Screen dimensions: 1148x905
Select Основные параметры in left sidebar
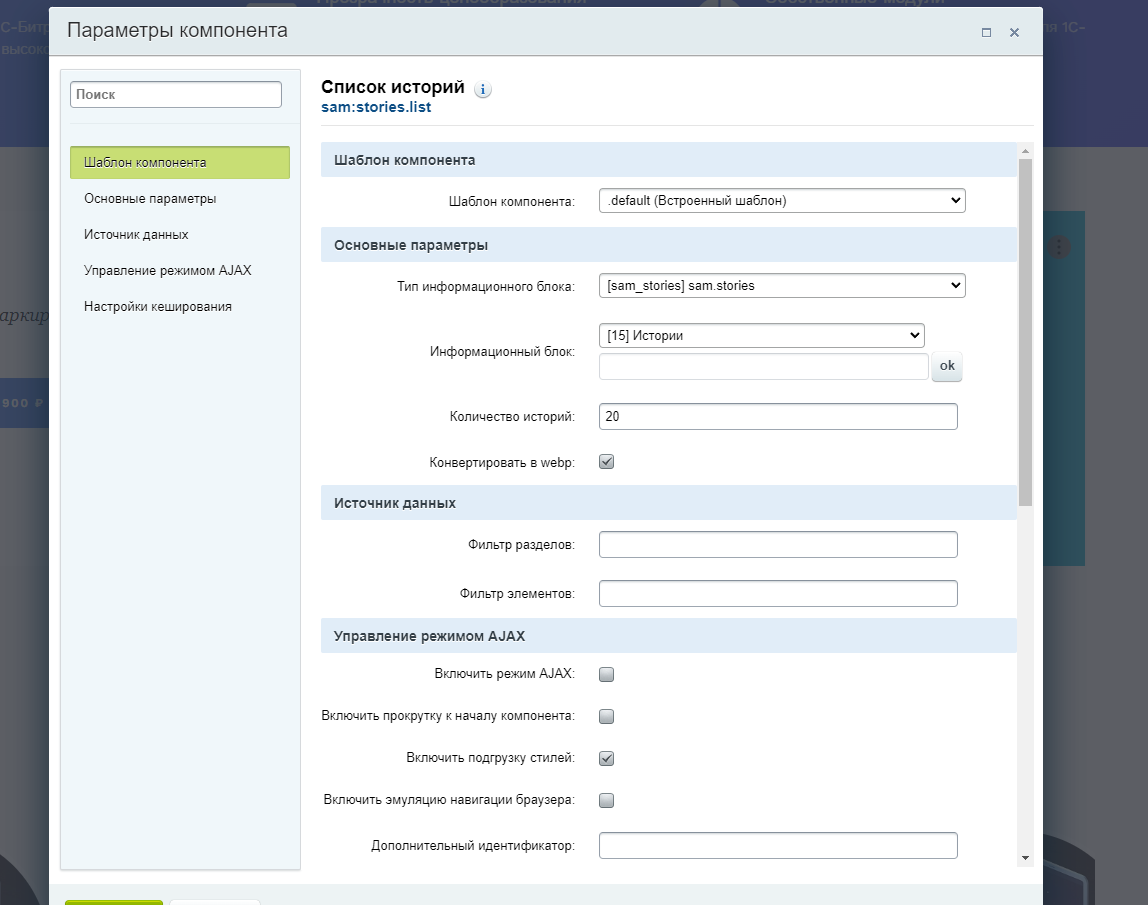coord(150,198)
